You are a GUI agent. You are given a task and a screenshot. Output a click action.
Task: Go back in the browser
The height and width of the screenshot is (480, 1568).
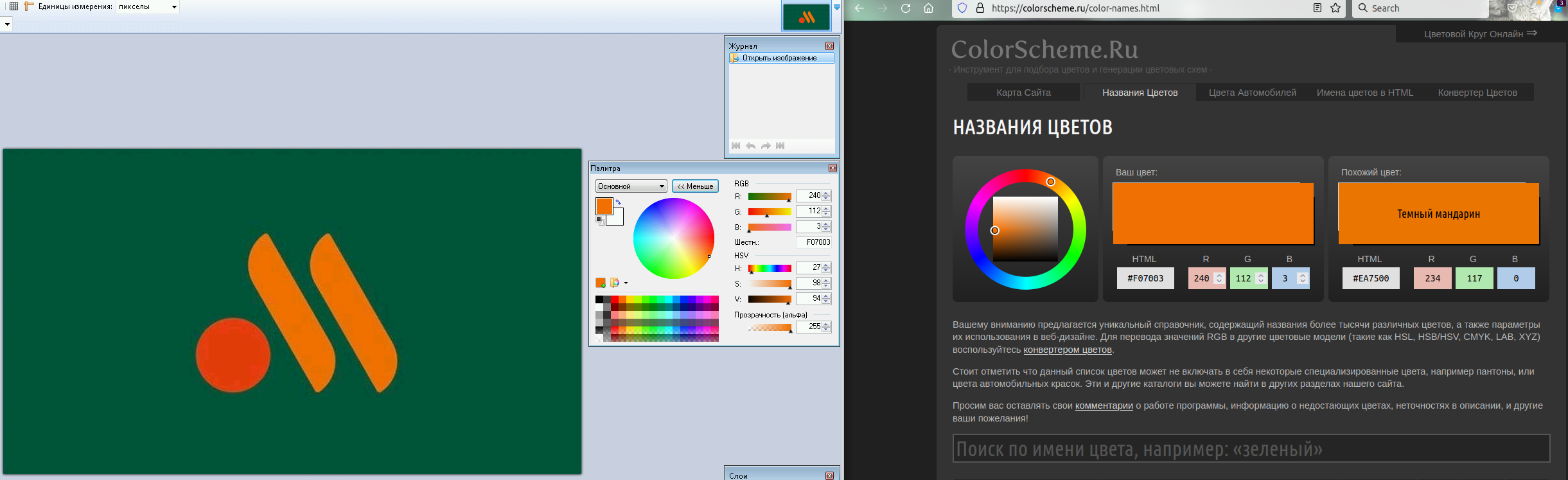point(859,8)
